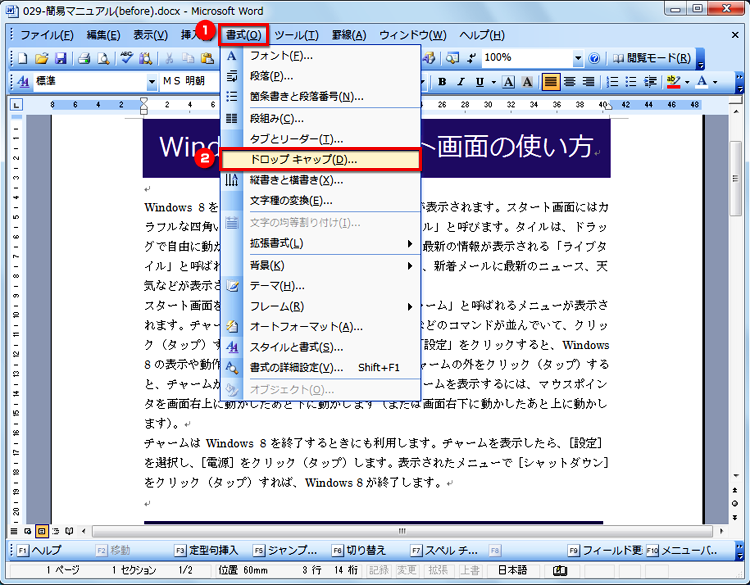This screenshot has width=750, height=585.
Task: Apply numbered list formatting
Action: (612, 82)
